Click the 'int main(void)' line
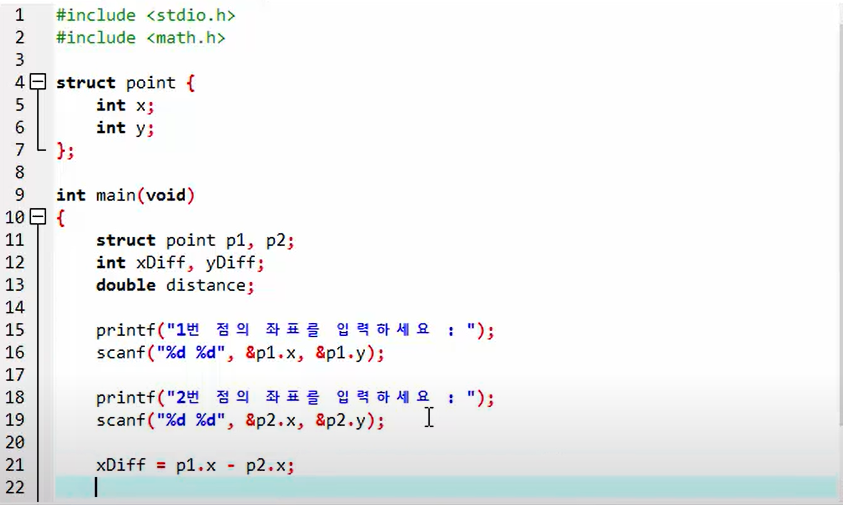Image resolution: width=843 pixels, height=505 pixels. pos(125,195)
